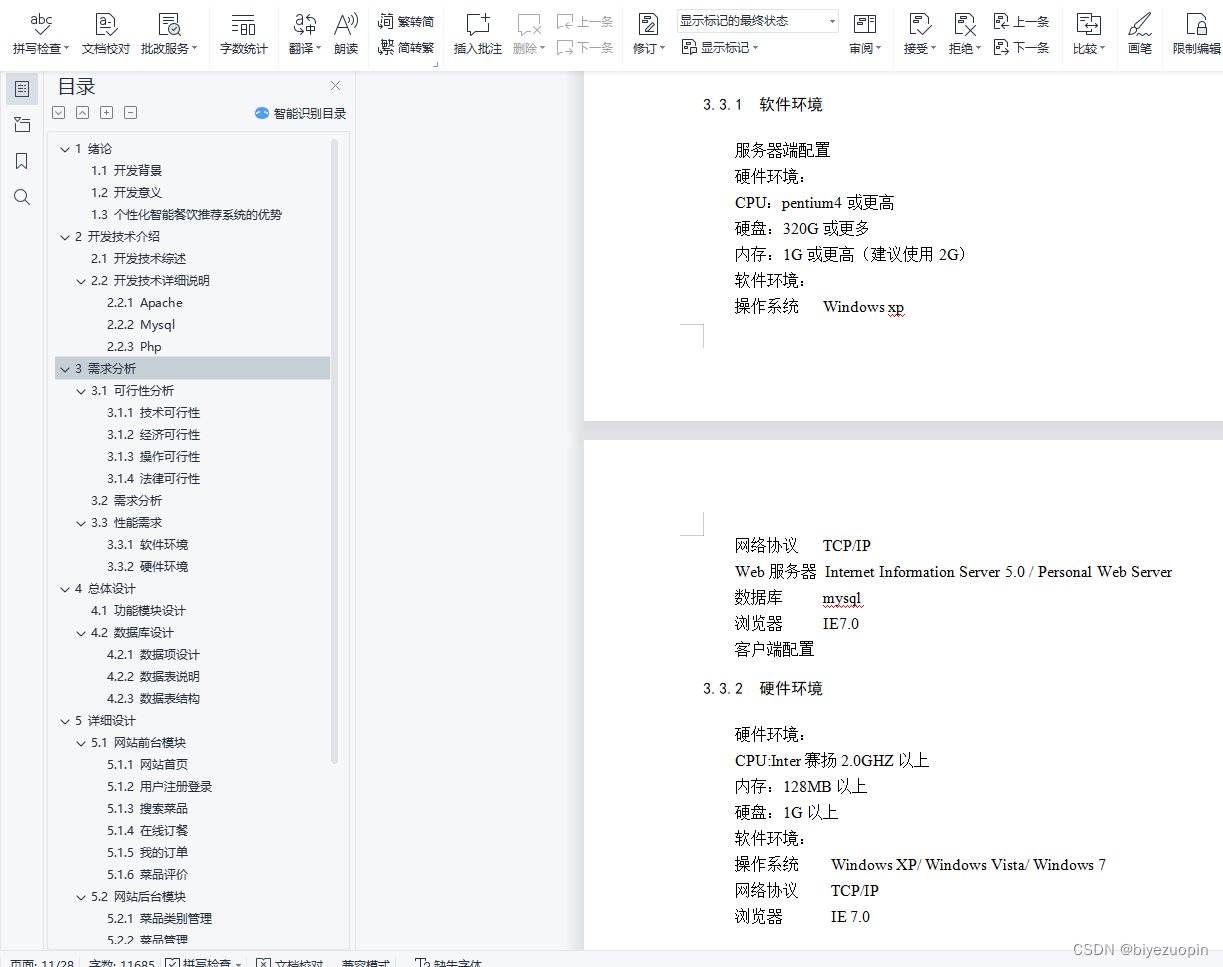Click the Correction Service (批改服务) icon
Viewport: 1223px width, 967px height.
[169, 25]
